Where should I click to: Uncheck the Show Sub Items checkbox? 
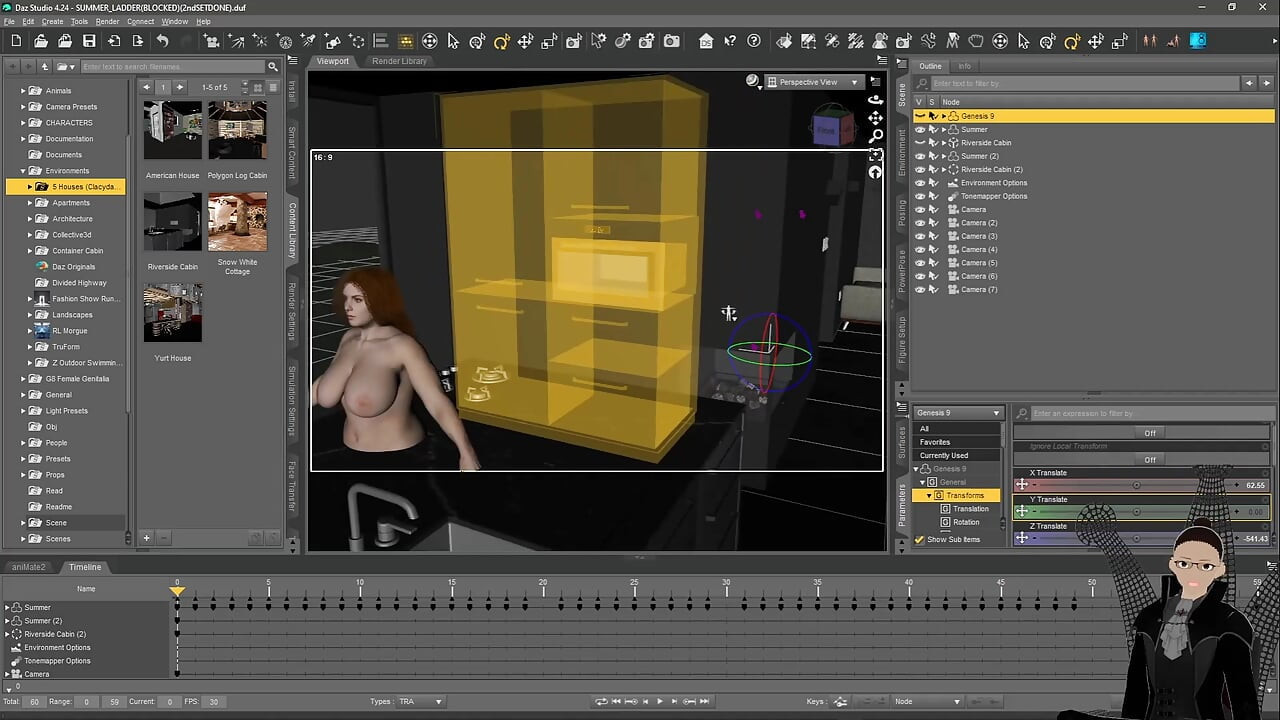click(x=920, y=540)
